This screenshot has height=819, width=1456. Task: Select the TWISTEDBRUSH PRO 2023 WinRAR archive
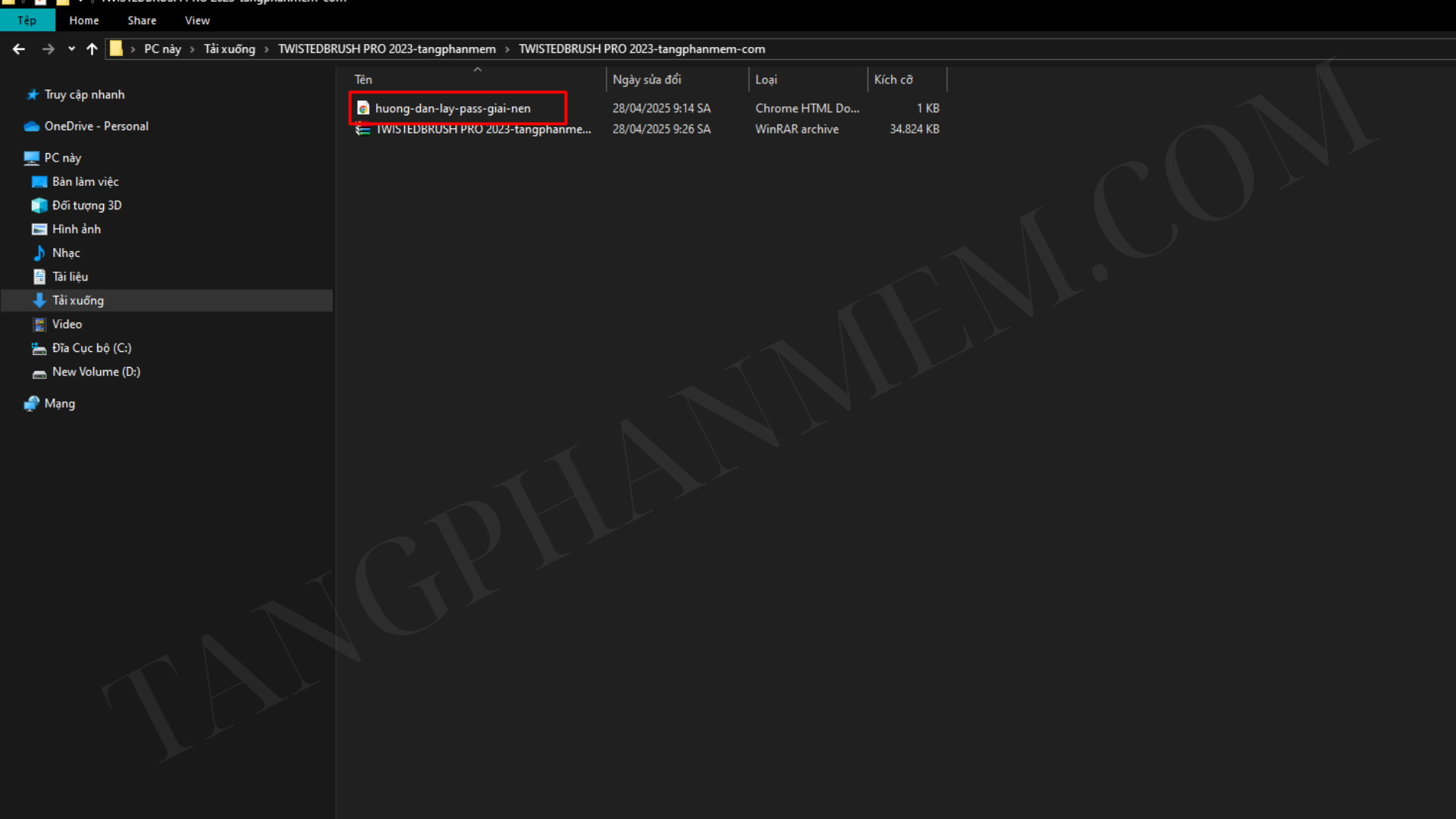(x=483, y=130)
